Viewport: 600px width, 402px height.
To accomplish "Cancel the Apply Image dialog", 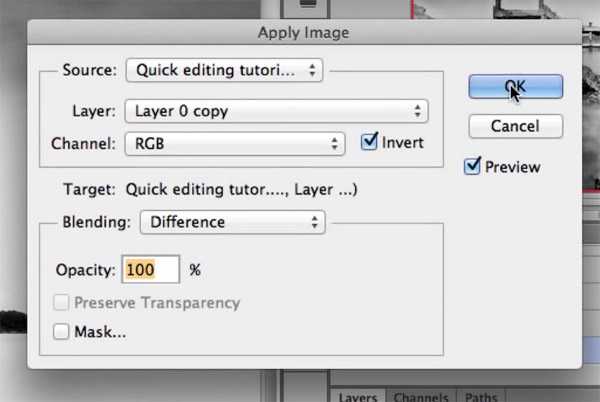I will pyautogui.click(x=515, y=127).
